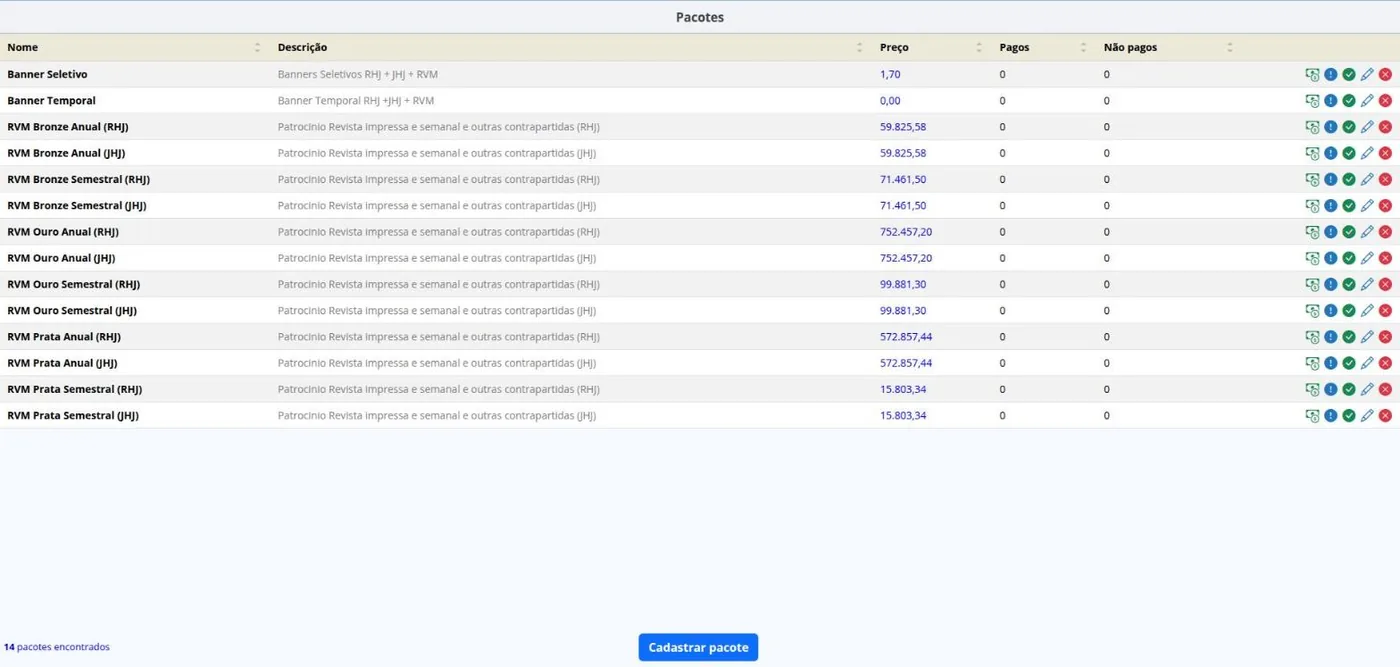Image resolution: width=1400 pixels, height=667 pixels.
Task: Click the green checkmark for RVM Ouro Anual (JHJ)
Action: [1349, 258]
